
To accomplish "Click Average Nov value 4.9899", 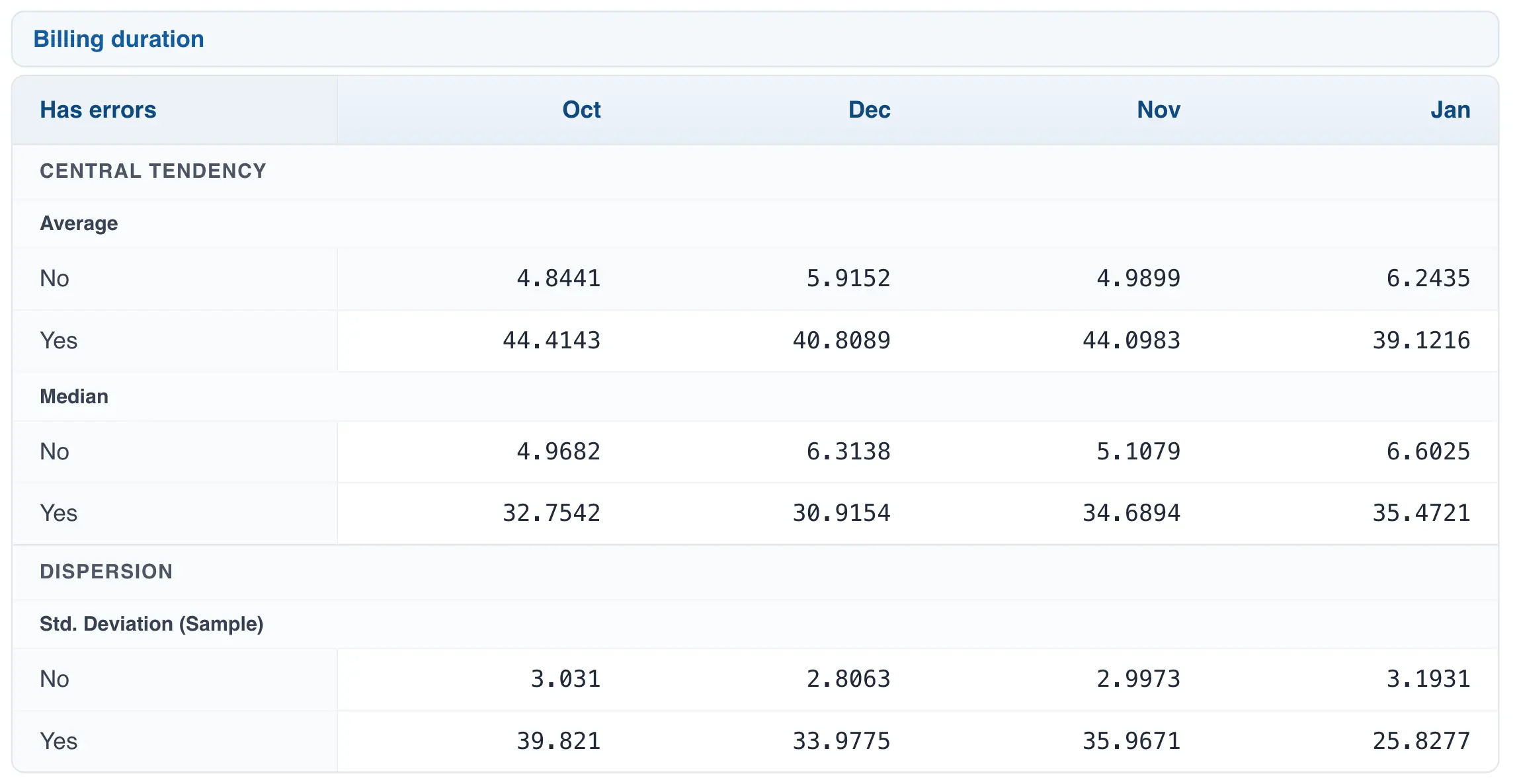I will [x=1139, y=278].
